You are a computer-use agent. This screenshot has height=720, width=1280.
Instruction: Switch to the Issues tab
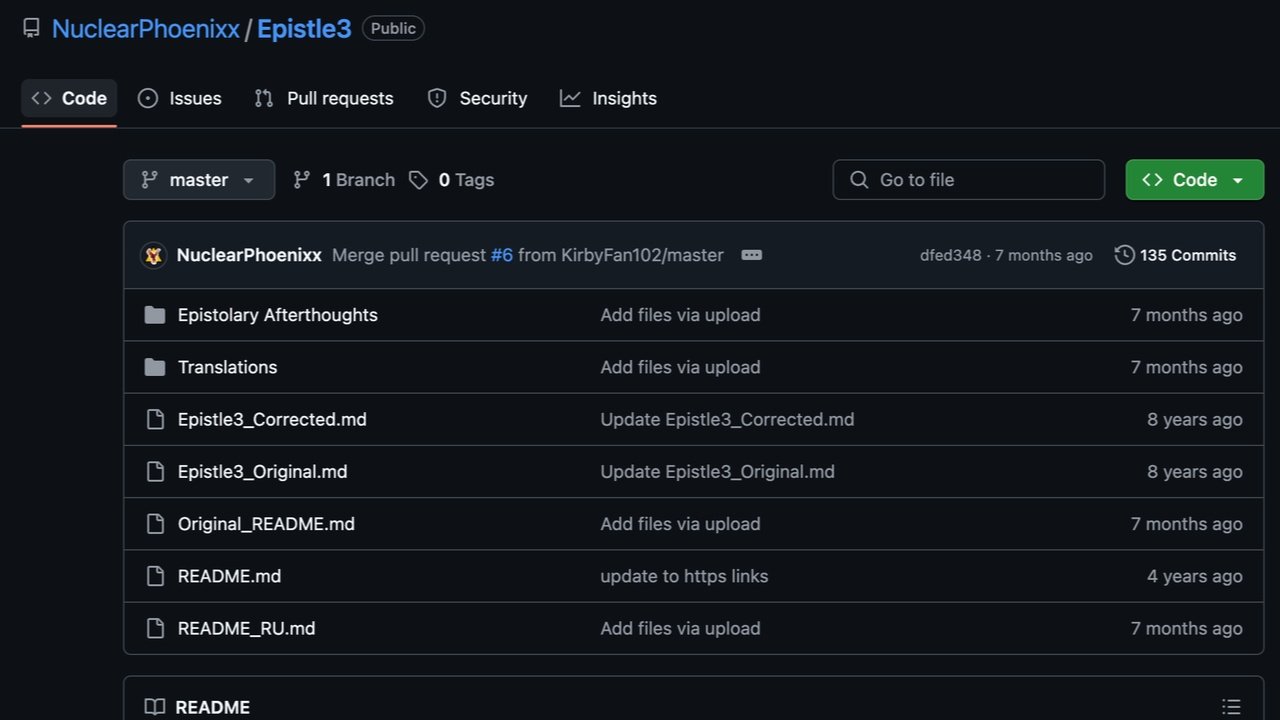180,98
